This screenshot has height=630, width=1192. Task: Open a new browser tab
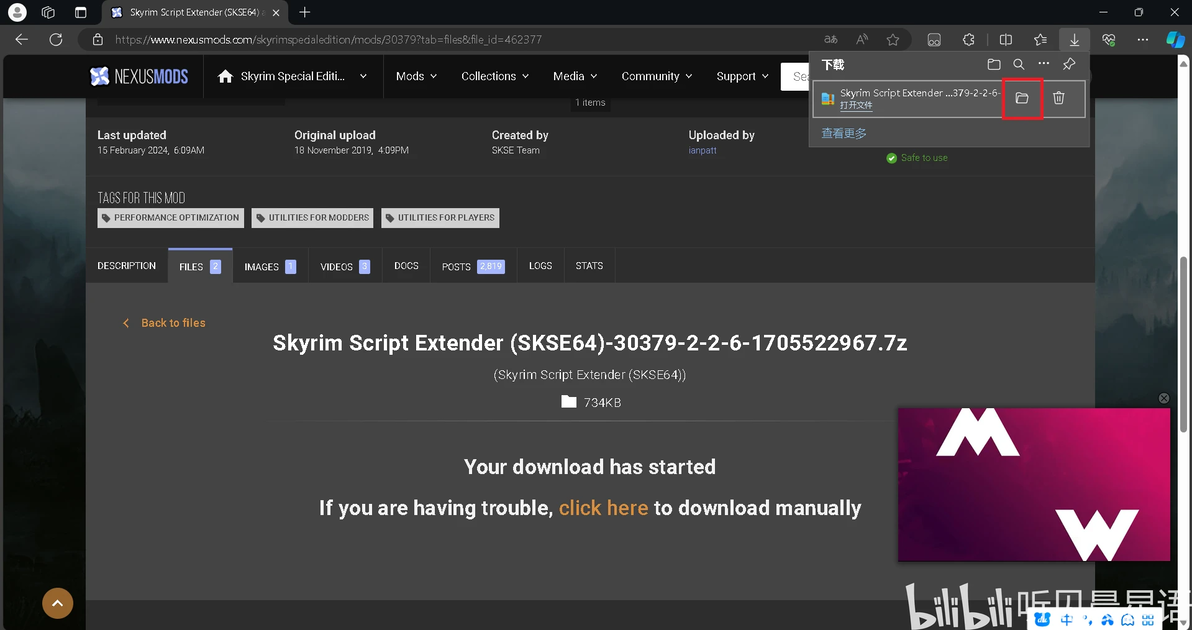point(305,12)
